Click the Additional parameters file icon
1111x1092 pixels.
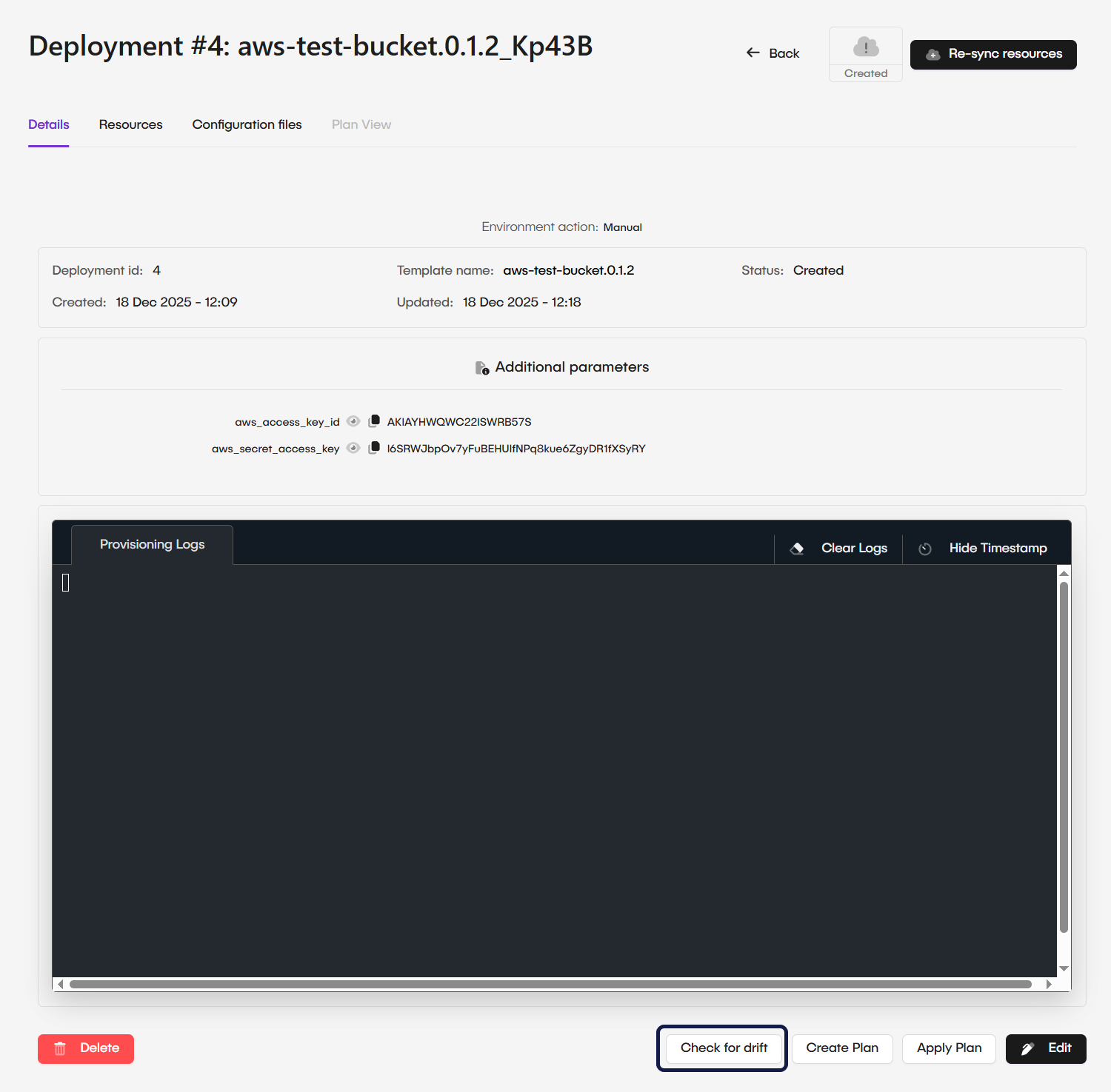(481, 367)
